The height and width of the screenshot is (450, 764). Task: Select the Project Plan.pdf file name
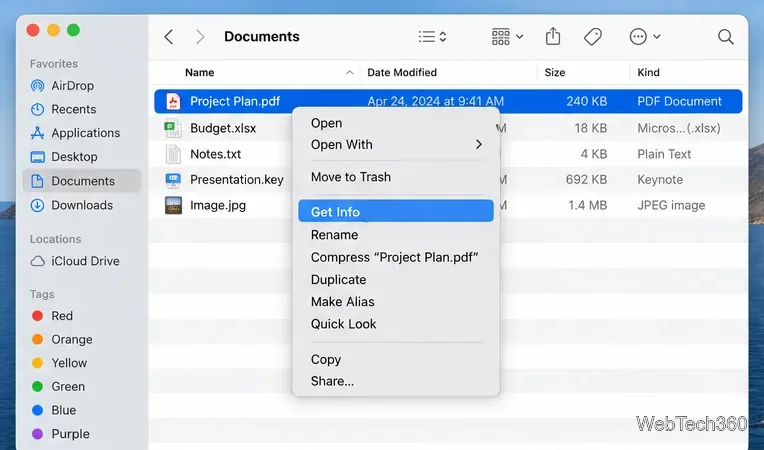235,101
